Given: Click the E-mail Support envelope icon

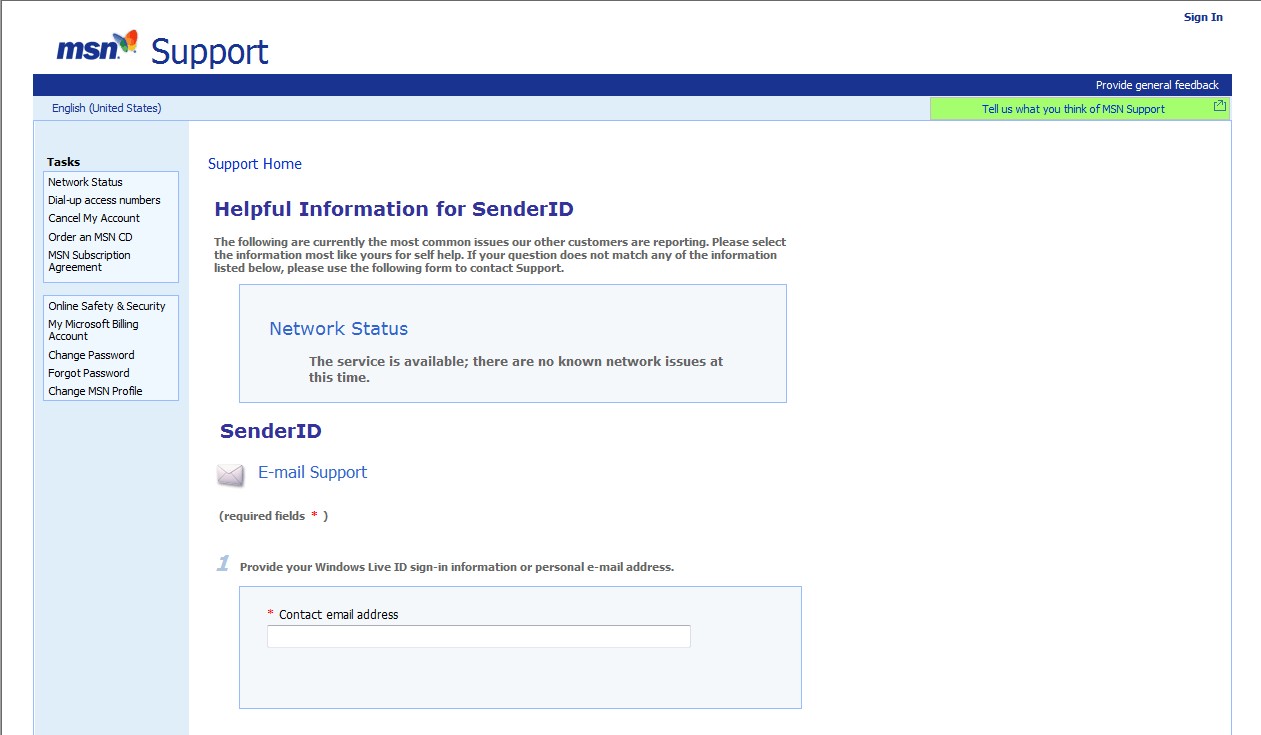Looking at the screenshot, I should pos(231,475).
